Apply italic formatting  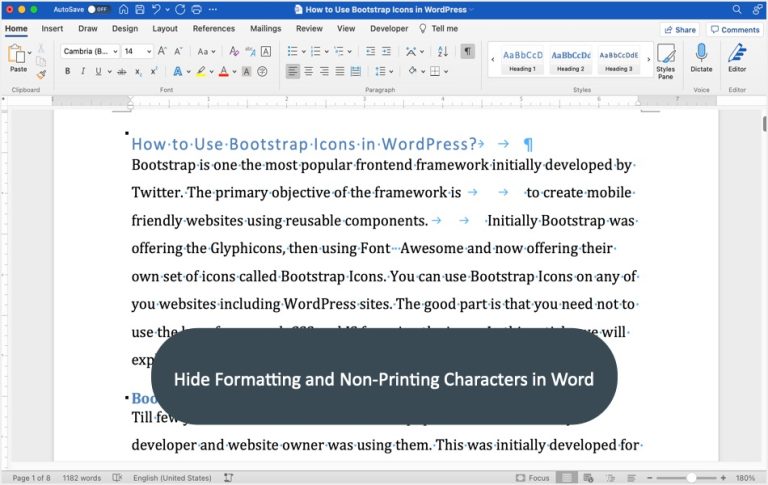[82, 72]
